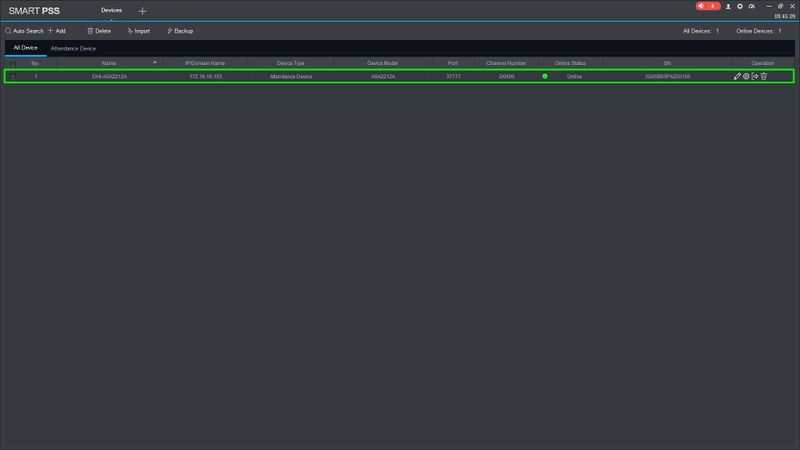Screen dimensions: 800x450
Task: Select the All Device tab
Action: (x=26, y=48)
